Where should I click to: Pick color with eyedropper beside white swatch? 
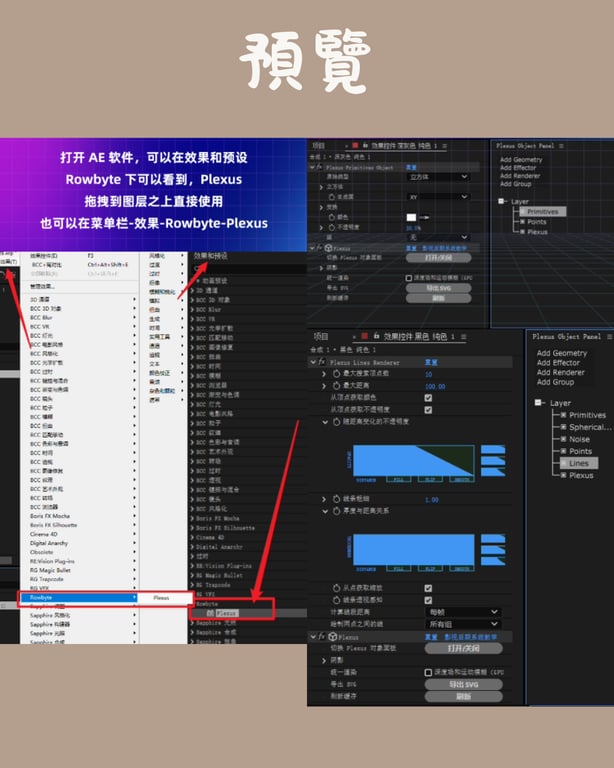(x=424, y=217)
